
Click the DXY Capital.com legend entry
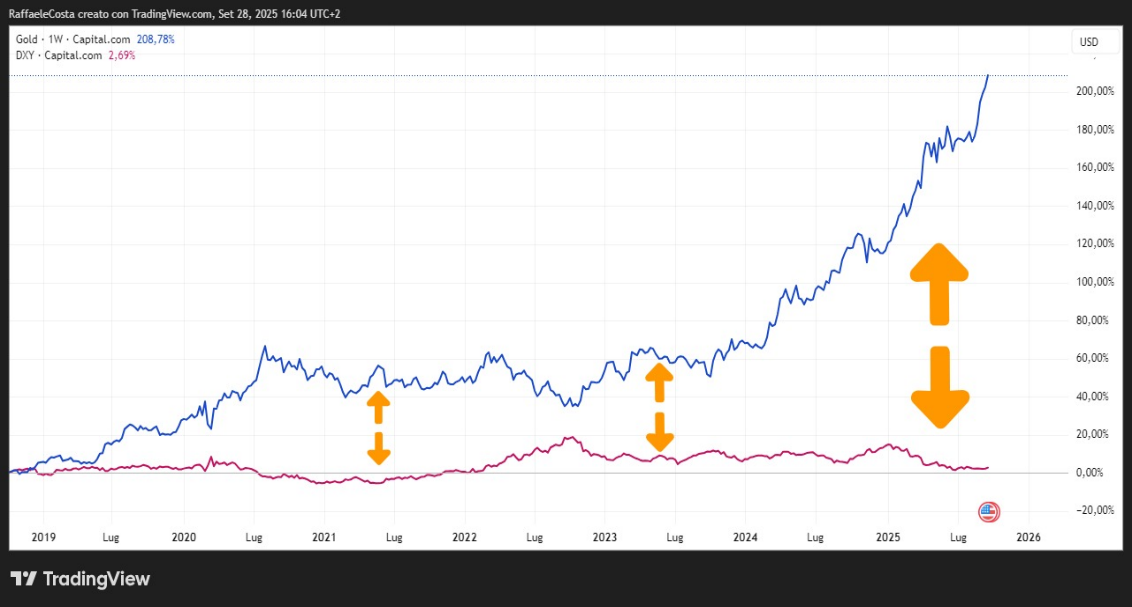(x=58, y=55)
